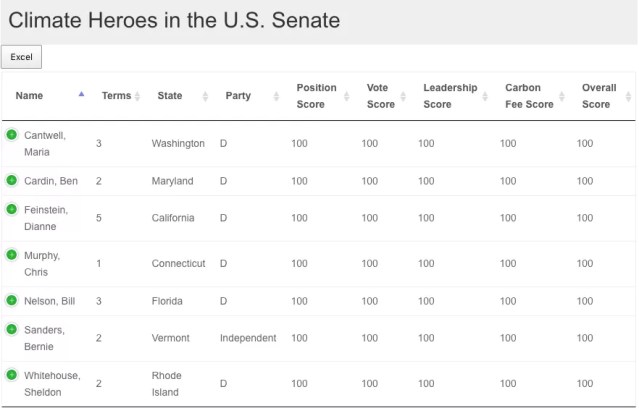639x408 pixels.
Task: Export table using the Excel button
Action: click(21, 57)
